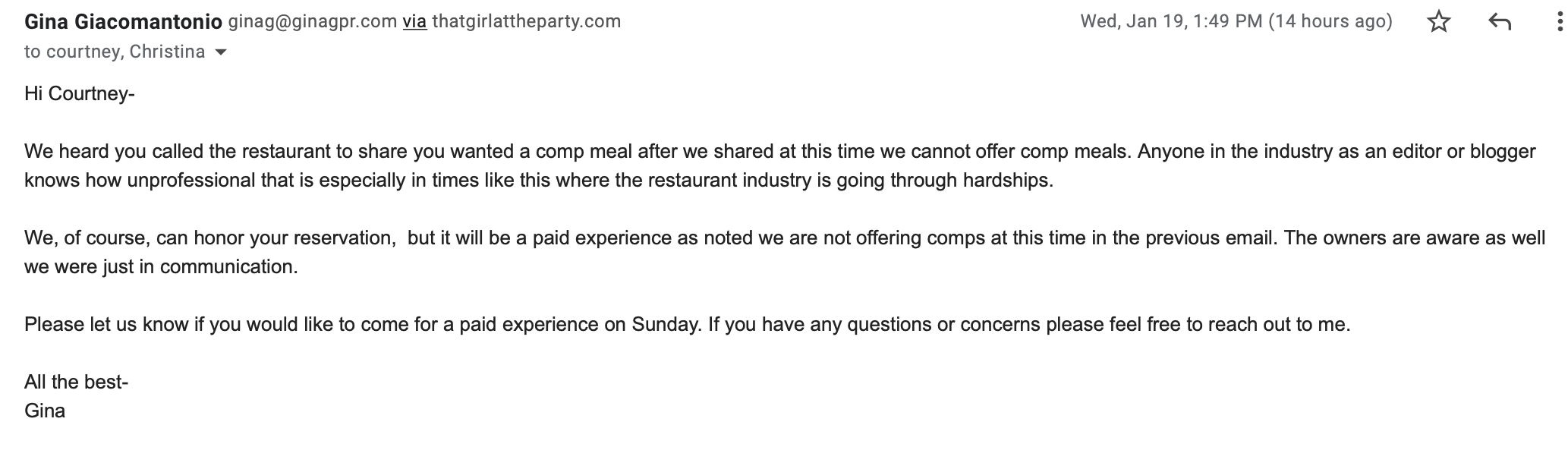Star this email from Gina
Image resolution: width=1568 pixels, height=469 pixels.
pos(1438,22)
